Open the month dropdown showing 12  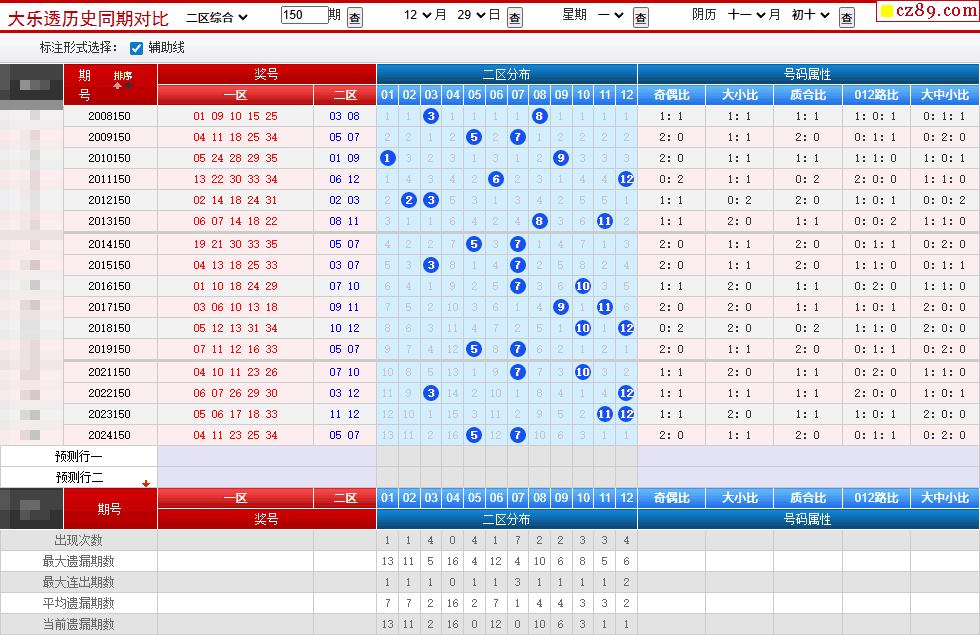point(425,16)
